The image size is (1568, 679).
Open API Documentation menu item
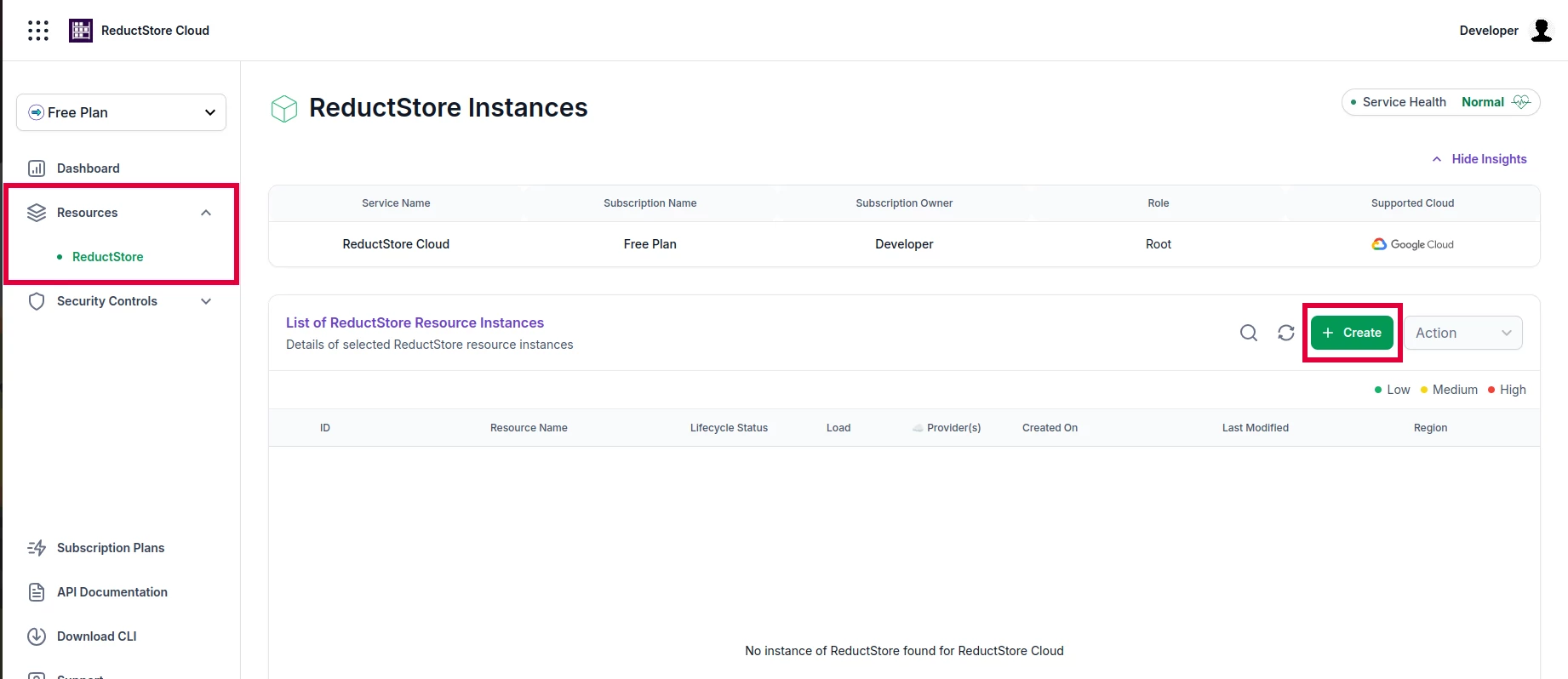click(112, 592)
